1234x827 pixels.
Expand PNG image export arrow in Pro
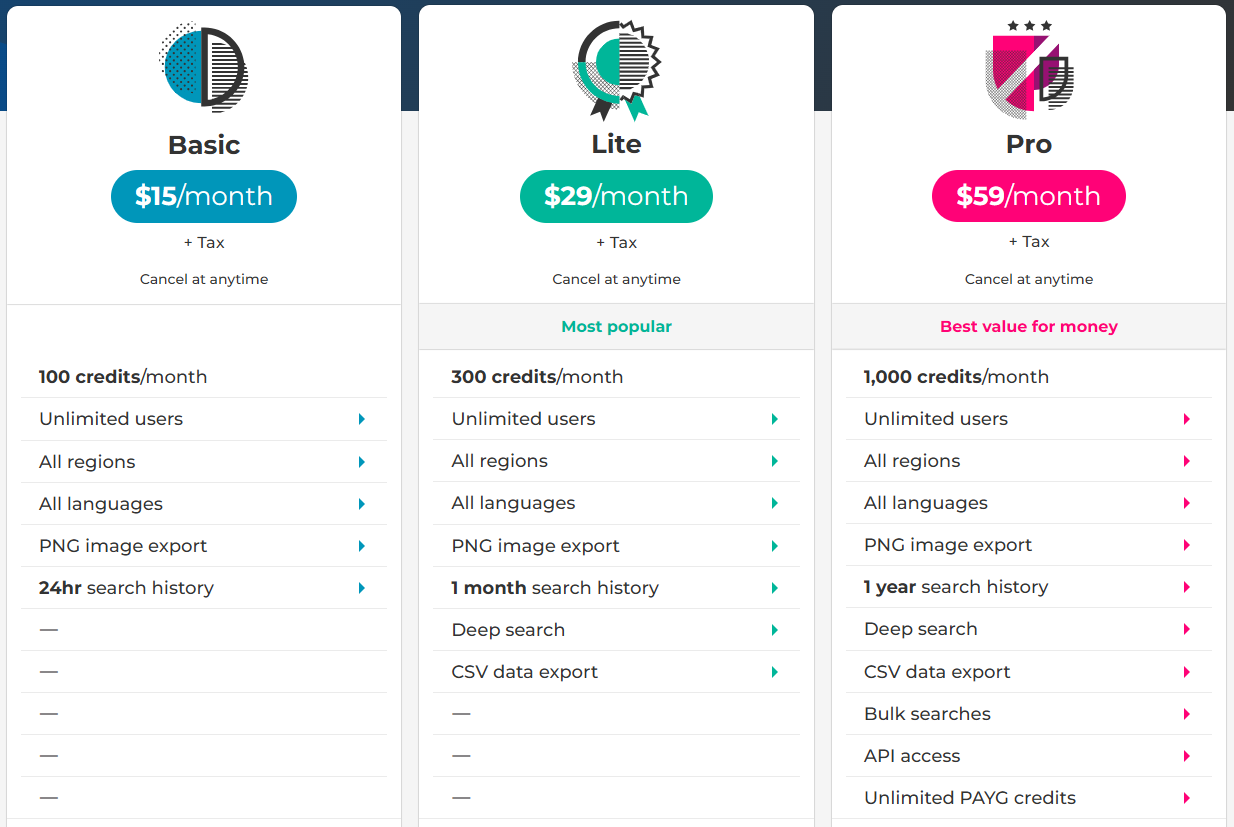(x=1187, y=545)
